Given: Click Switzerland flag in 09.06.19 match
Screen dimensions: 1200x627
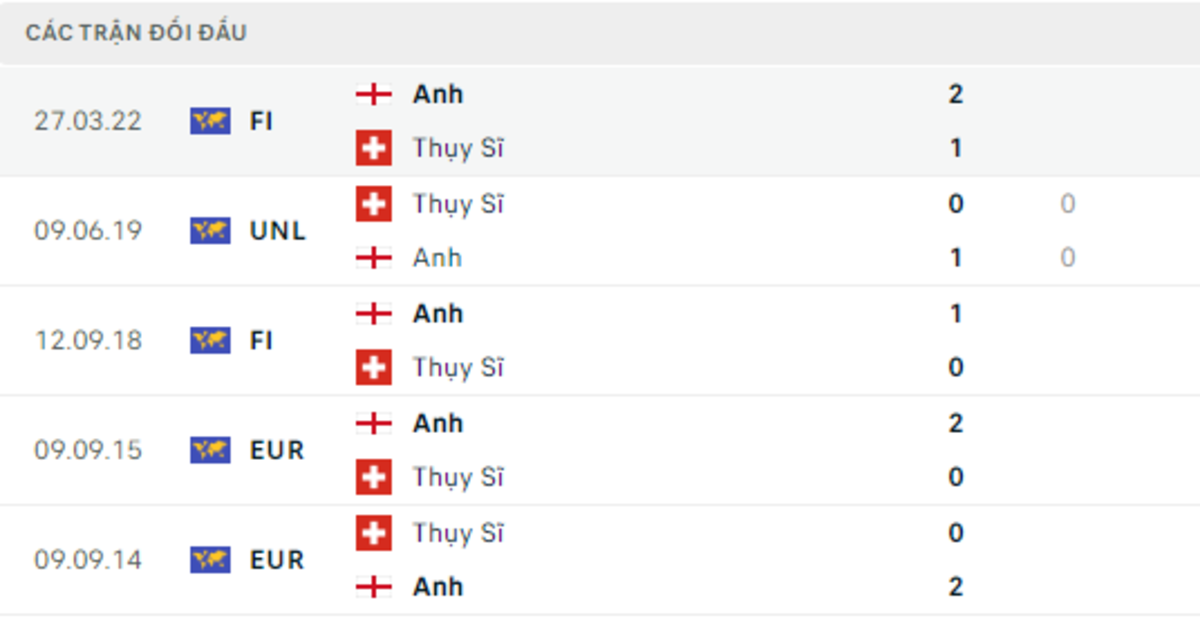Looking at the screenshot, I should point(374,204).
